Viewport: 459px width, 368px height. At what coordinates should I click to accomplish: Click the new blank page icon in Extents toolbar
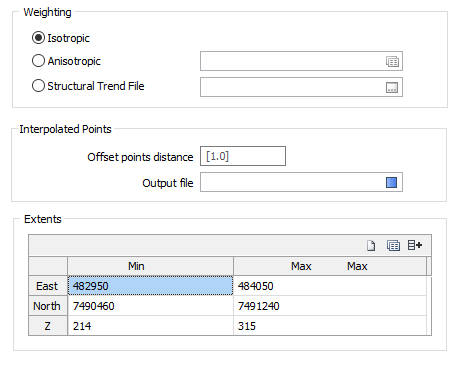(371, 246)
